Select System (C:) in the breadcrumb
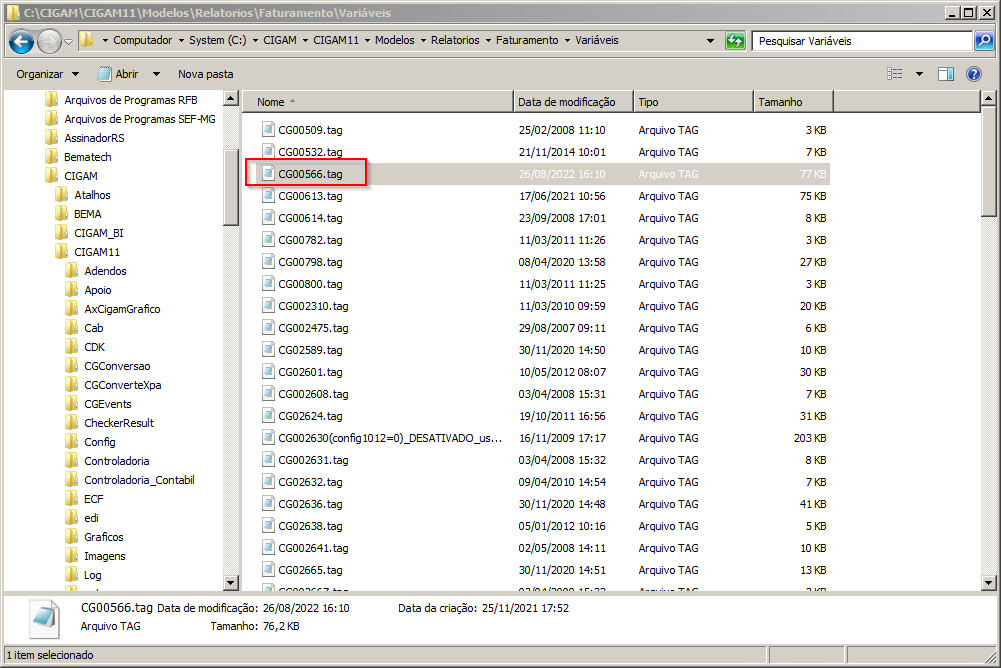 coord(217,40)
